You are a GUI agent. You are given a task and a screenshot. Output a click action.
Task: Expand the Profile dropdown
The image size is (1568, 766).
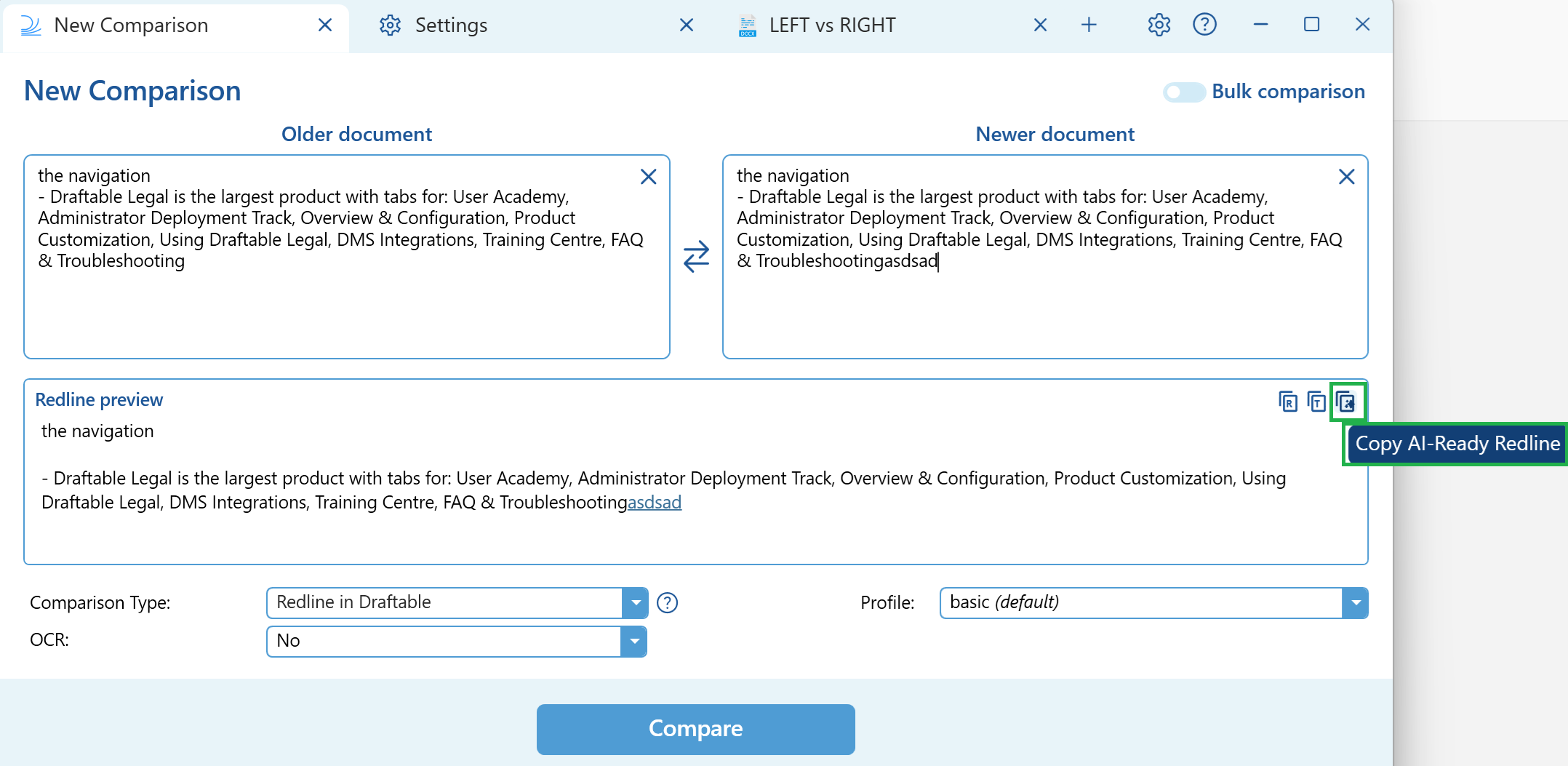point(1355,603)
